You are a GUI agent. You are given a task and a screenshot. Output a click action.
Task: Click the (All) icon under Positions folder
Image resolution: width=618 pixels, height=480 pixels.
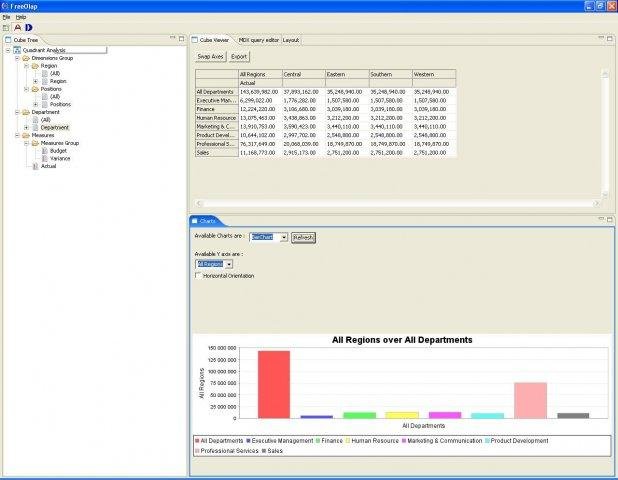pyautogui.click(x=45, y=97)
